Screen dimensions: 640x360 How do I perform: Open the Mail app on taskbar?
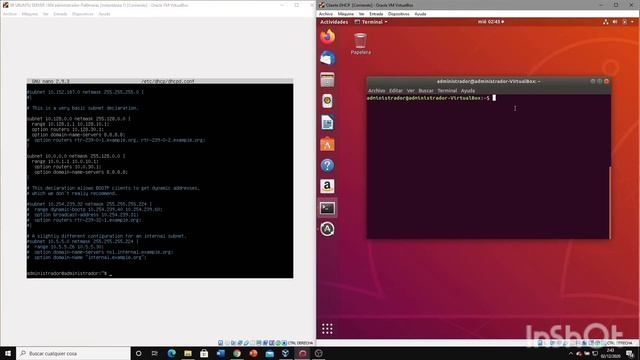(x=269, y=353)
